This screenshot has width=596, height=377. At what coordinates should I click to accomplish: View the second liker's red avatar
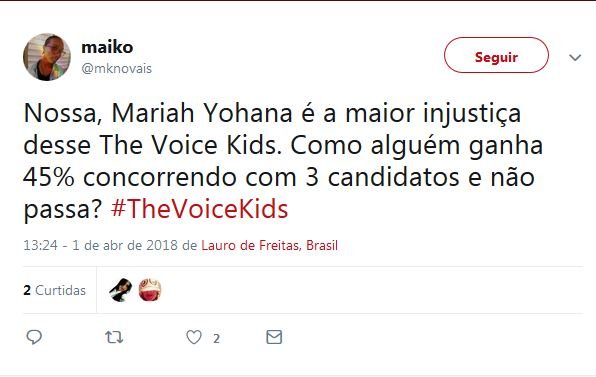pos(150,290)
